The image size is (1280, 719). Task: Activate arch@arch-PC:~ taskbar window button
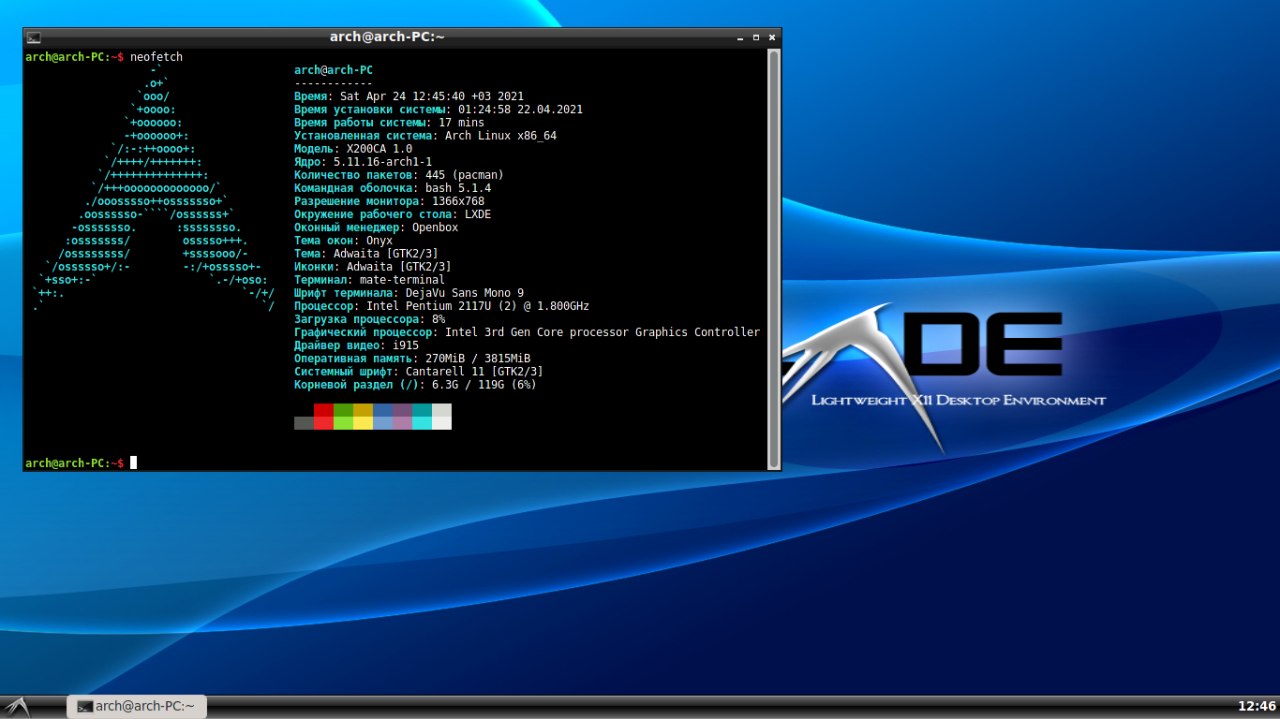pyautogui.click(x=136, y=706)
